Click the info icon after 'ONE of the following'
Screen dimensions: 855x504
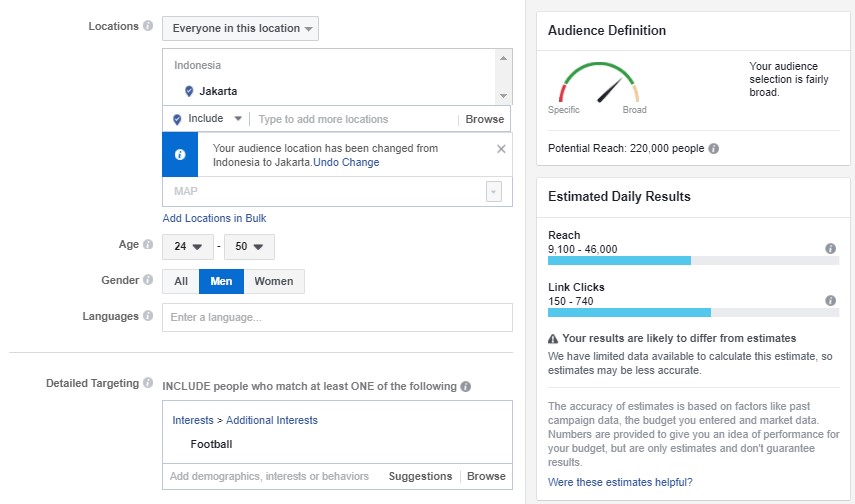tap(465, 386)
